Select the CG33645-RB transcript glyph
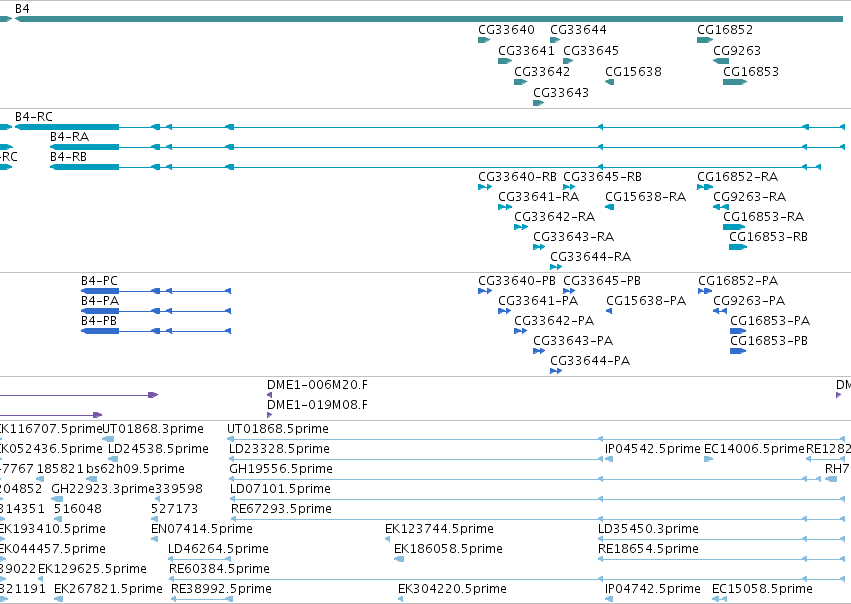Image resolution: width=851 pixels, height=604 pixels. 569,187
